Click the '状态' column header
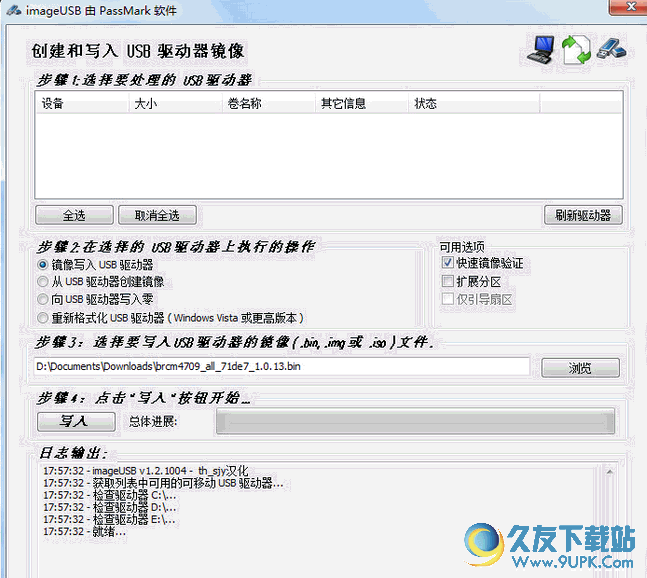The width and height of the screenshot is (647, 578). [474, 103]
